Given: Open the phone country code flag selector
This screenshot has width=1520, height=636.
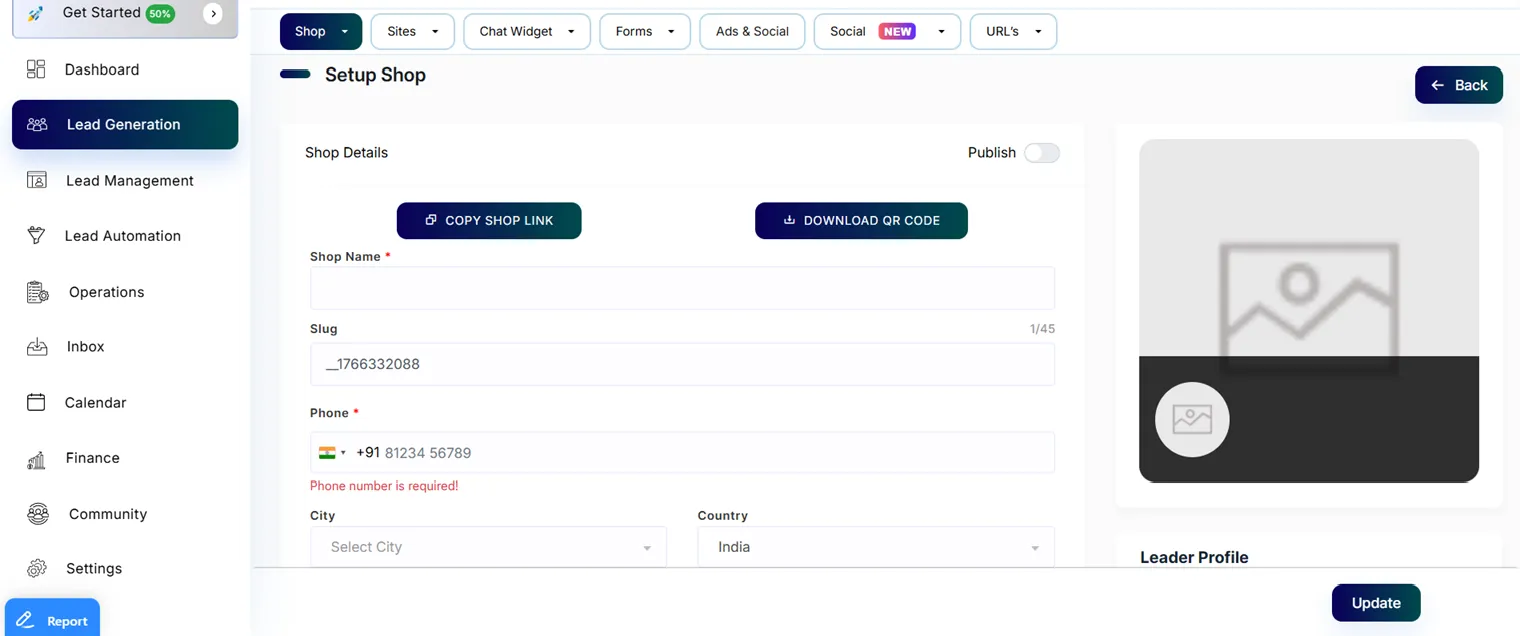Looking at the screenshot, I should click(x=332, y=453).
